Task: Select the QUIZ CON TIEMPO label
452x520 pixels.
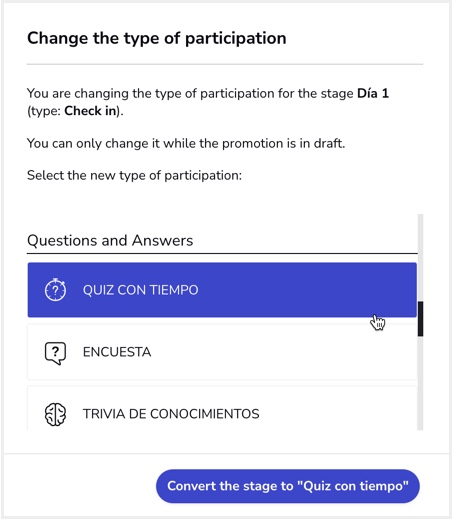Action: [x=140, y=290]
